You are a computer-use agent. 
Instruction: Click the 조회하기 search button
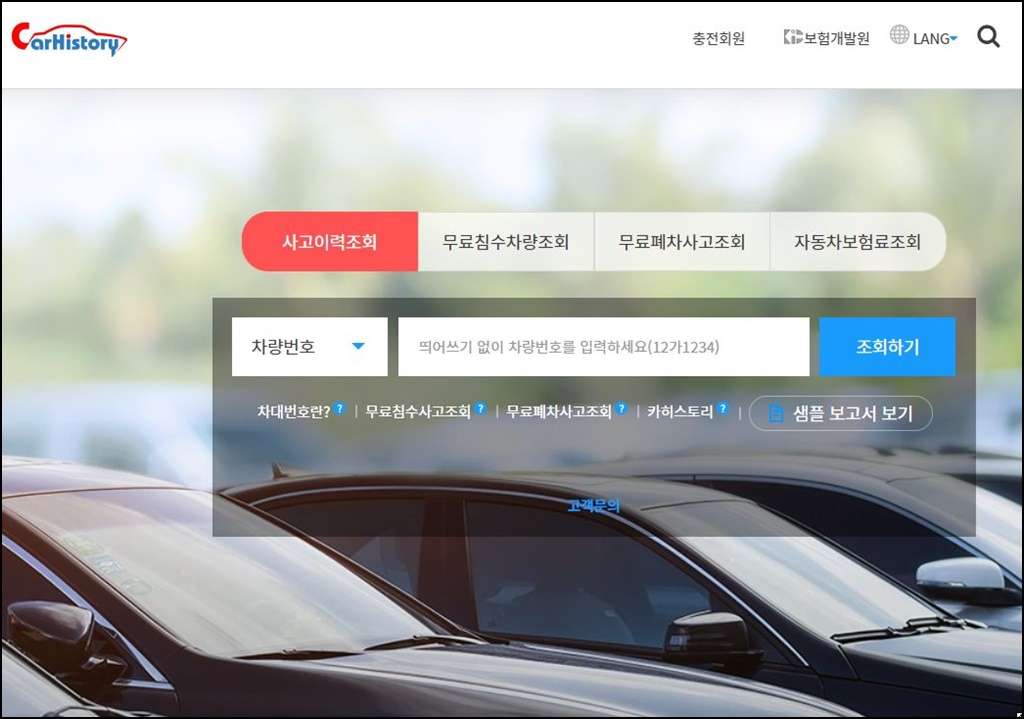tap(887, 346)
